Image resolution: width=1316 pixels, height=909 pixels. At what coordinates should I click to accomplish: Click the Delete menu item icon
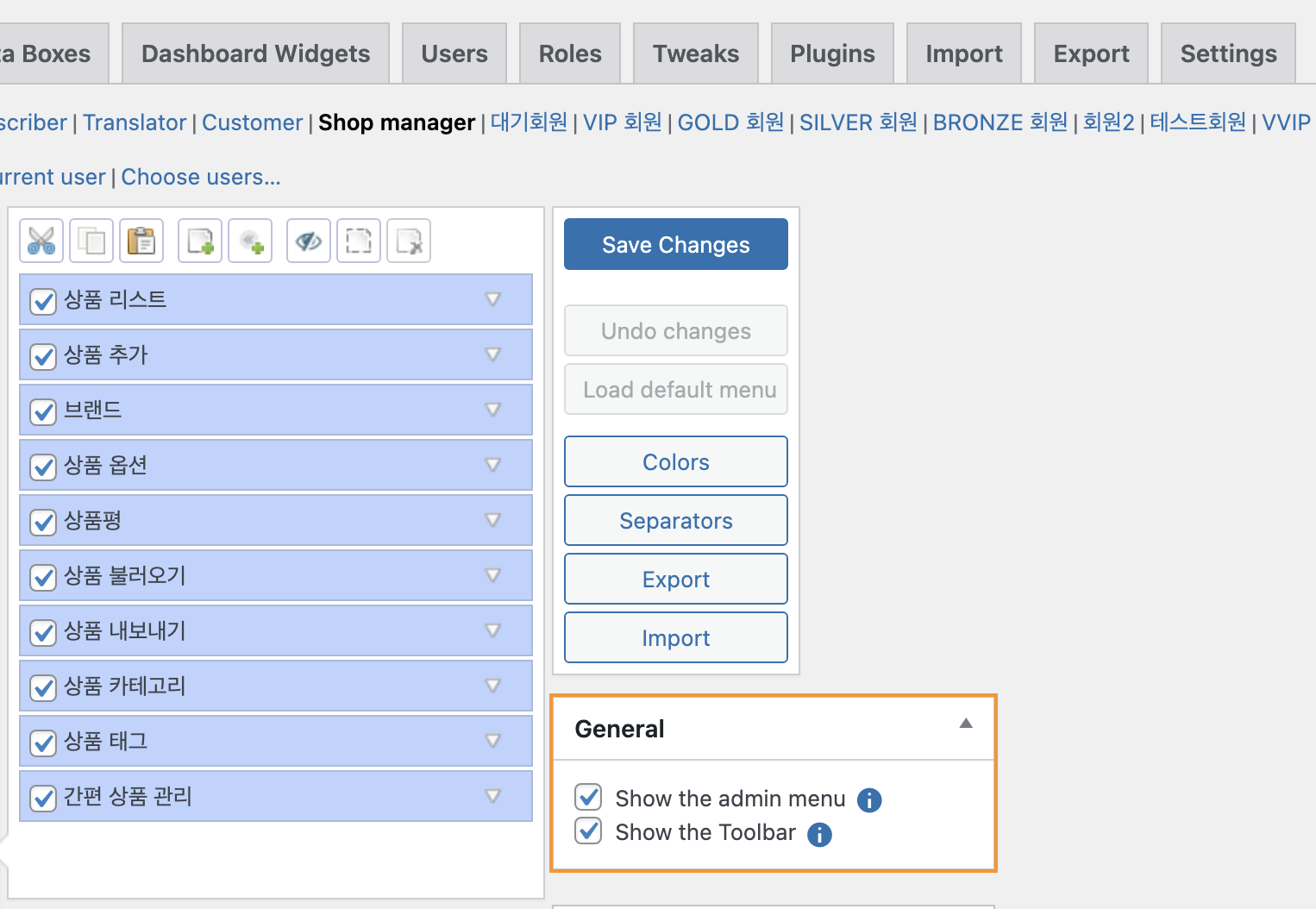409,241
